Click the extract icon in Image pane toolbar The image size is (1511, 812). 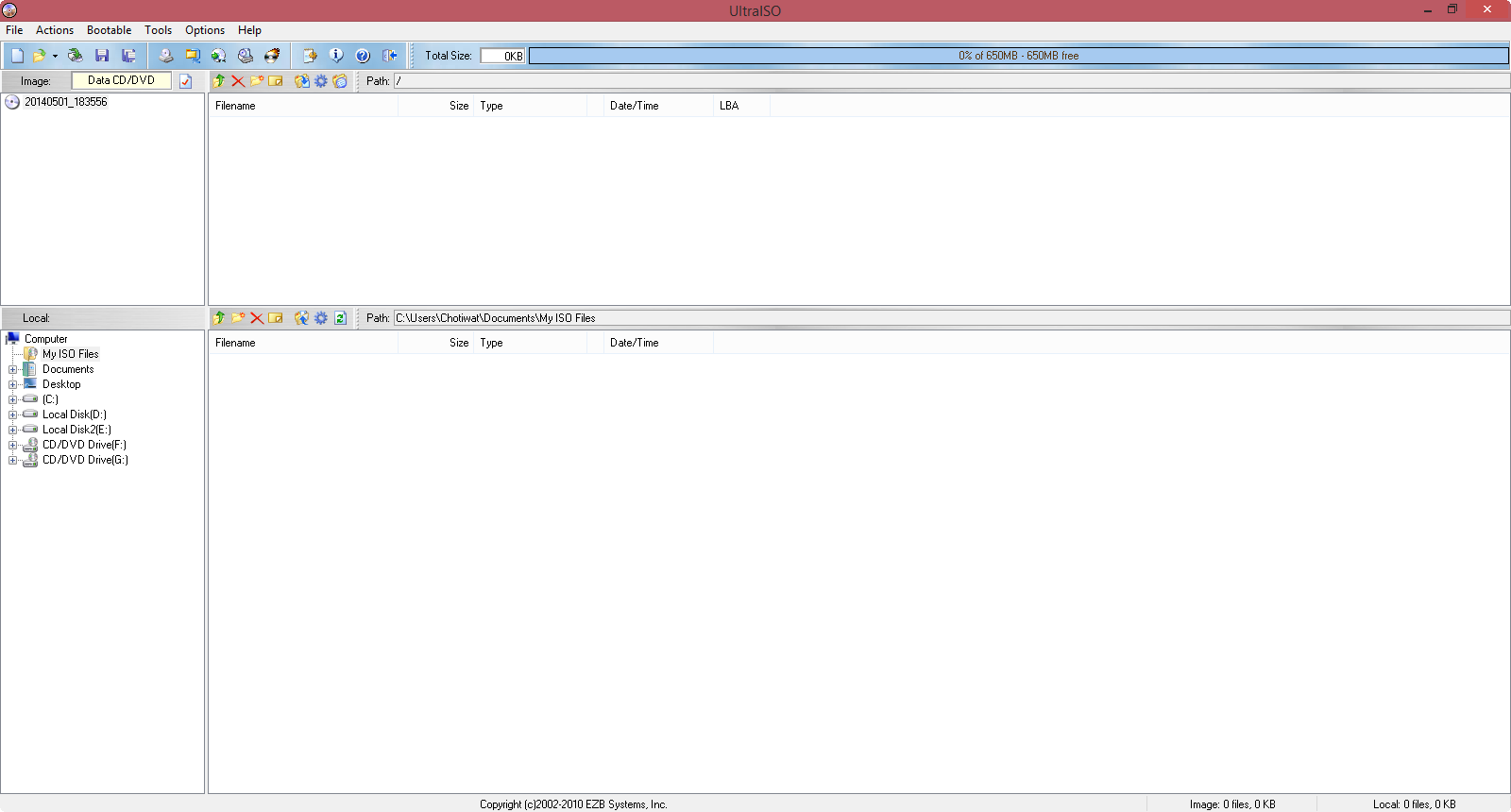coord(302,81)
